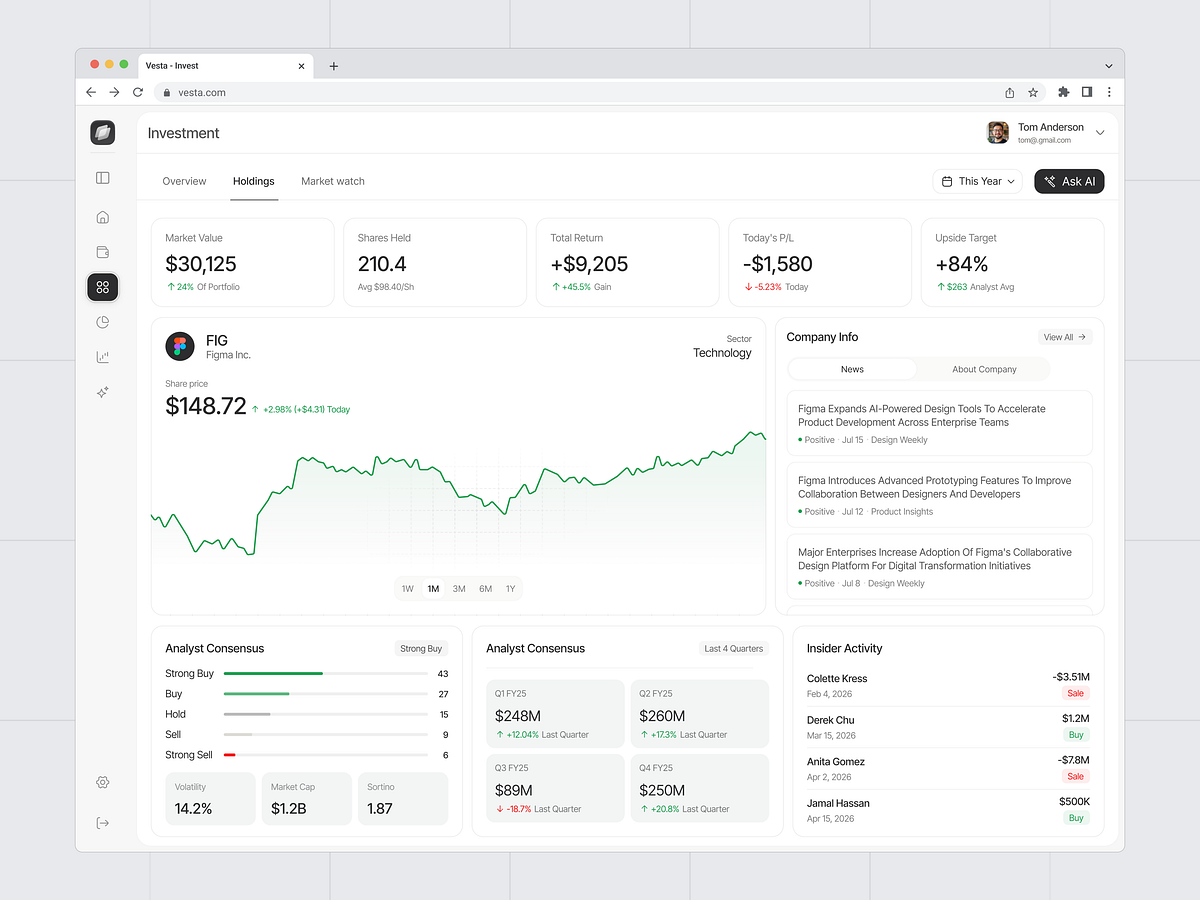Go forward with browser forward arrow
Screen dimensions: 1200x900
[x=114, y=92]
